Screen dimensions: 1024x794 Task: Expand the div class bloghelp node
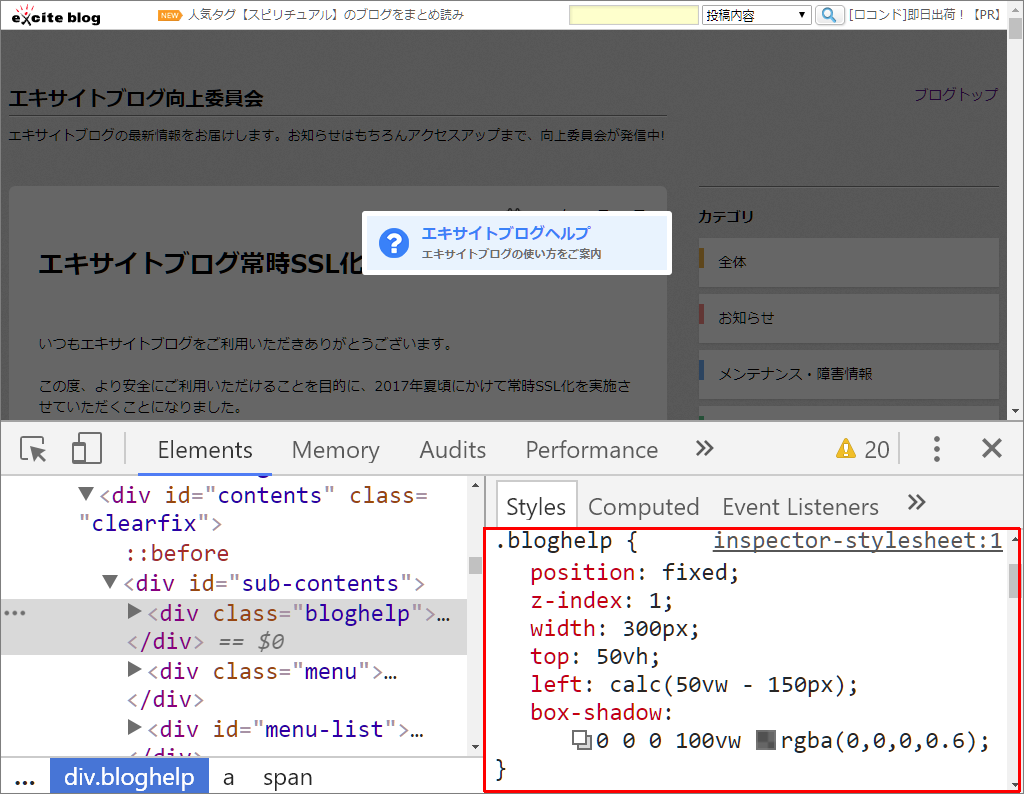tap(135, 611)
